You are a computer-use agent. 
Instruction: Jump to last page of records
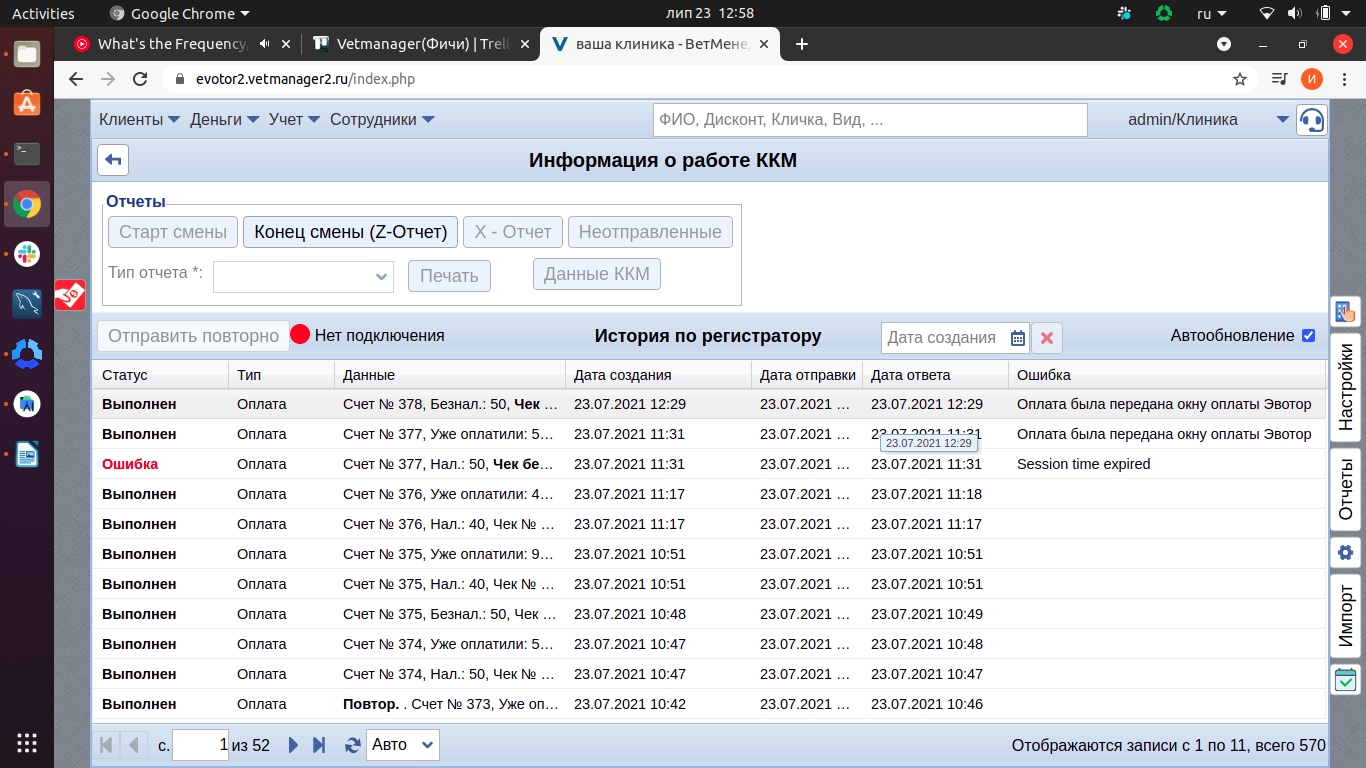click(x=319, y=745)
